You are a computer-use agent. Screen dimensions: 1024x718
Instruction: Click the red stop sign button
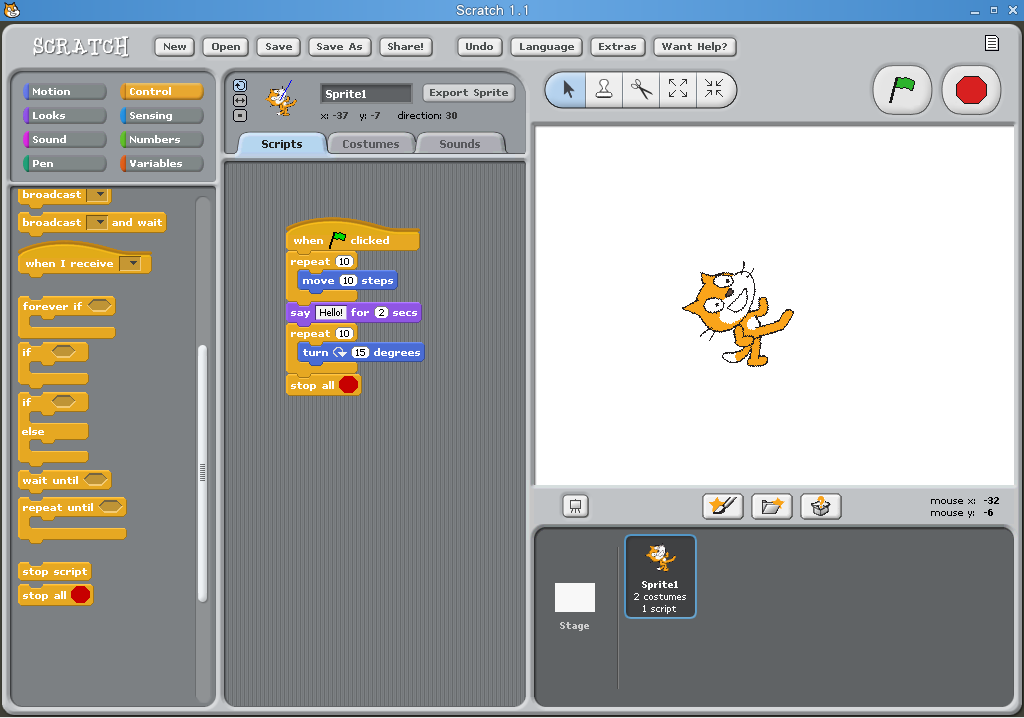click(x=970, y=90)
